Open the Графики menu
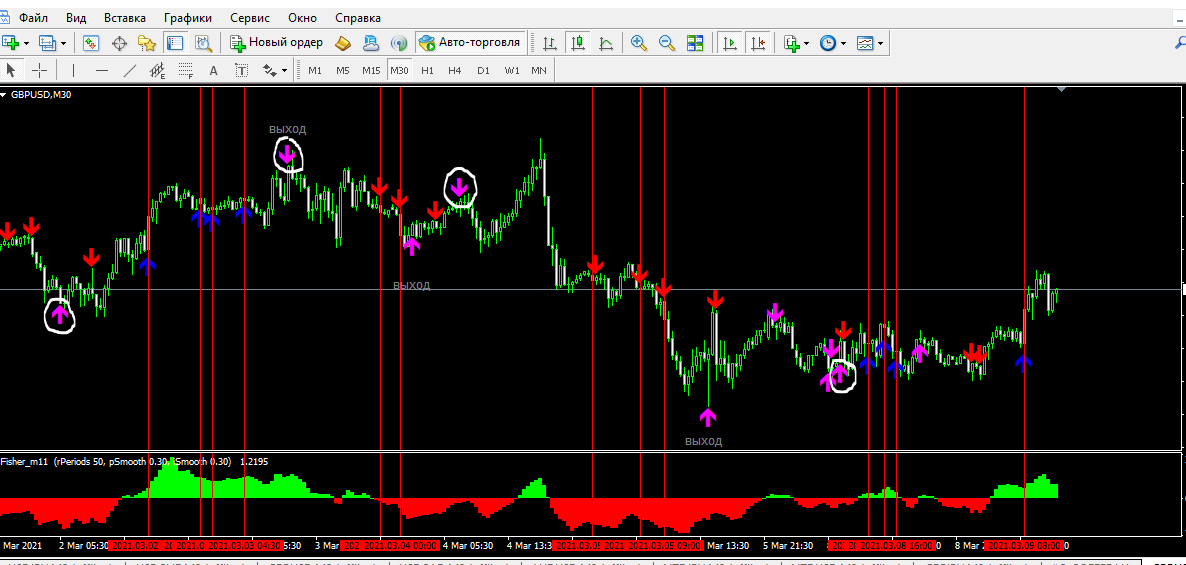The image size is (1186, 565). point(188,18)
